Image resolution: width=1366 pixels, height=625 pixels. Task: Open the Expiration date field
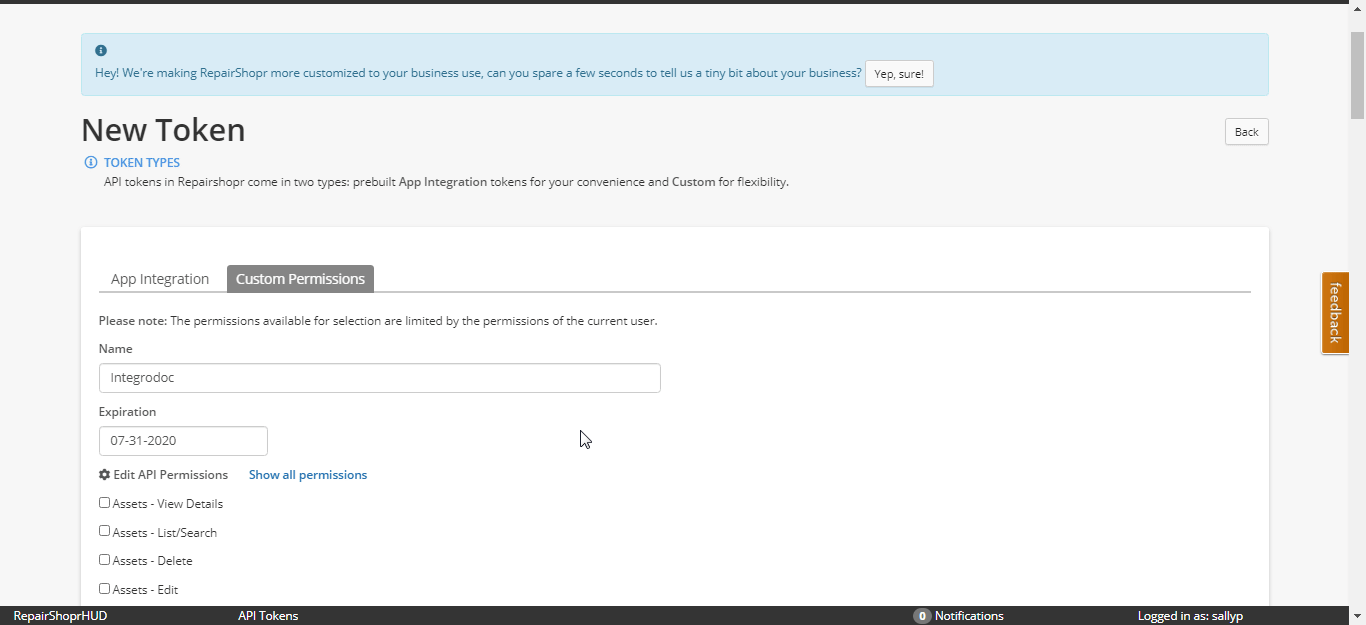[x=183, y=441]
